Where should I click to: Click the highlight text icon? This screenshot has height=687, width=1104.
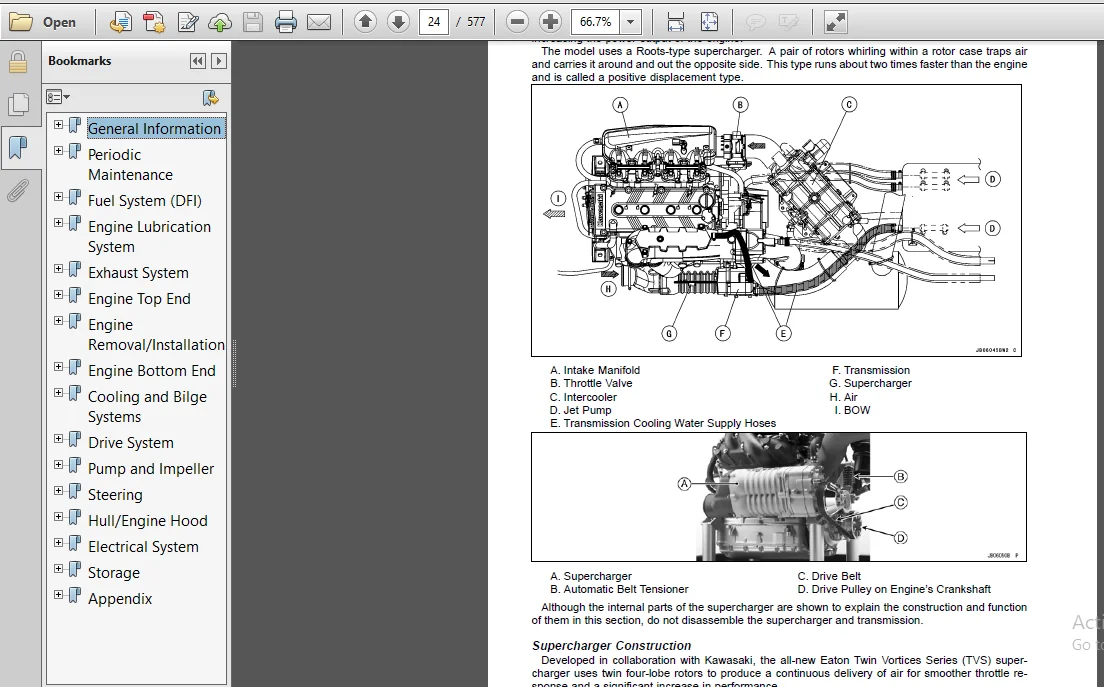[789, 23]
